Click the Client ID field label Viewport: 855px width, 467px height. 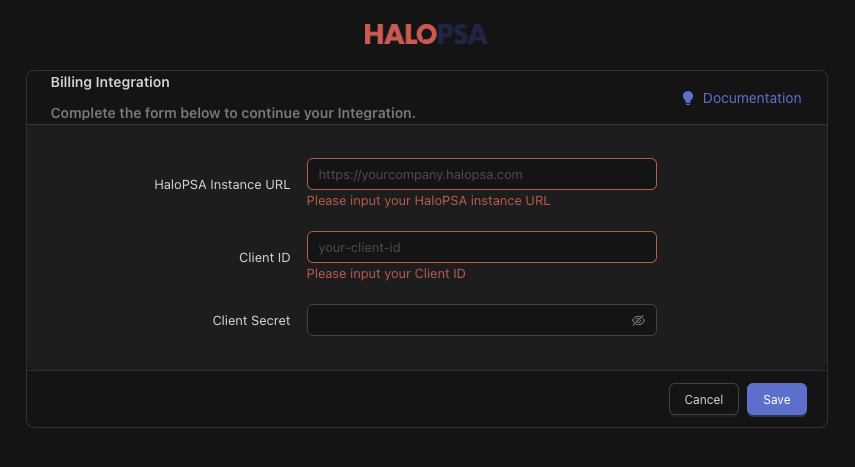[264, 257]
